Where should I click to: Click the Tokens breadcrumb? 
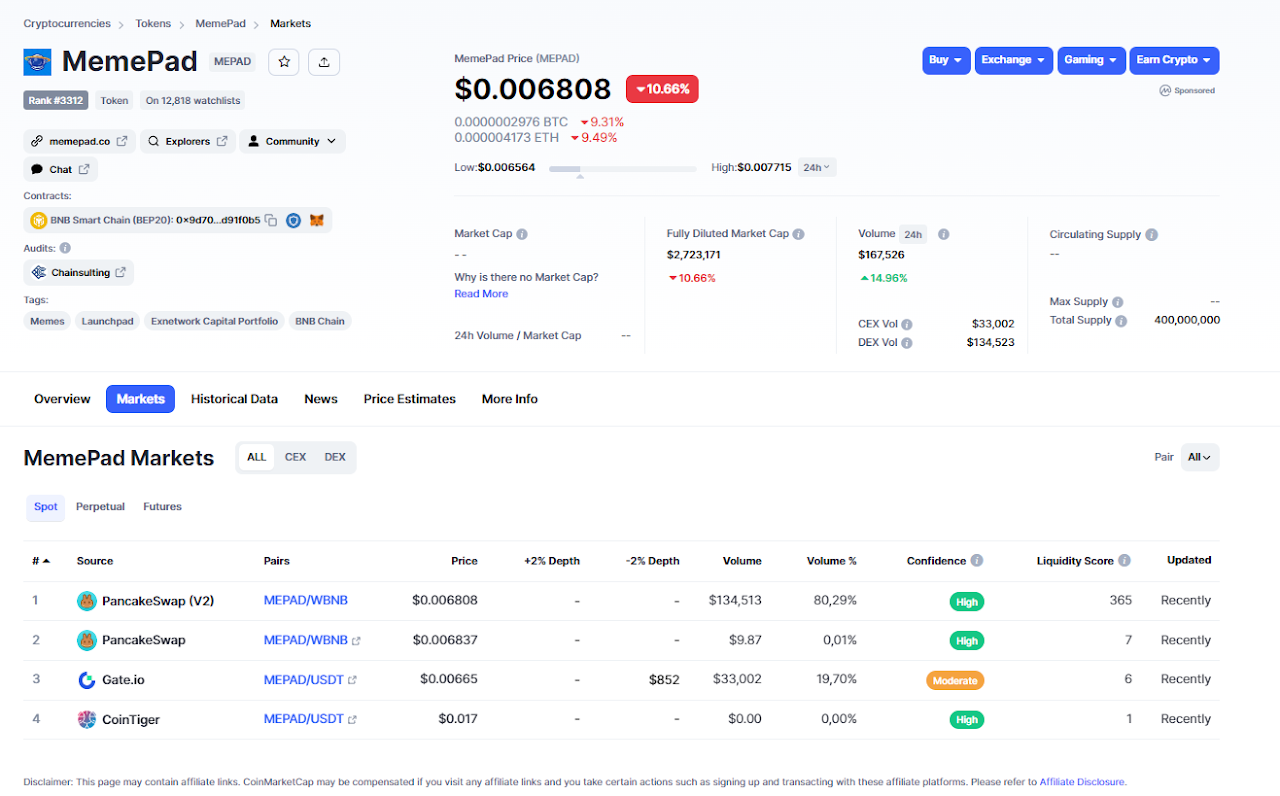click(153, 23)
